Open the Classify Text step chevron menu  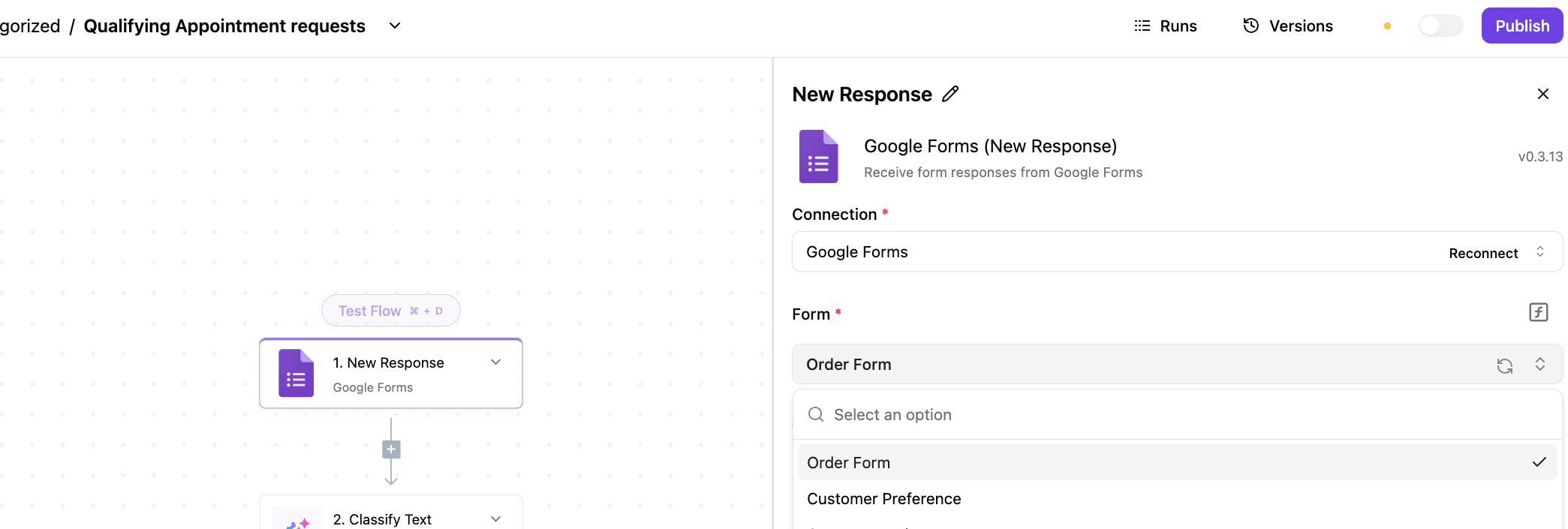(495, 519)
